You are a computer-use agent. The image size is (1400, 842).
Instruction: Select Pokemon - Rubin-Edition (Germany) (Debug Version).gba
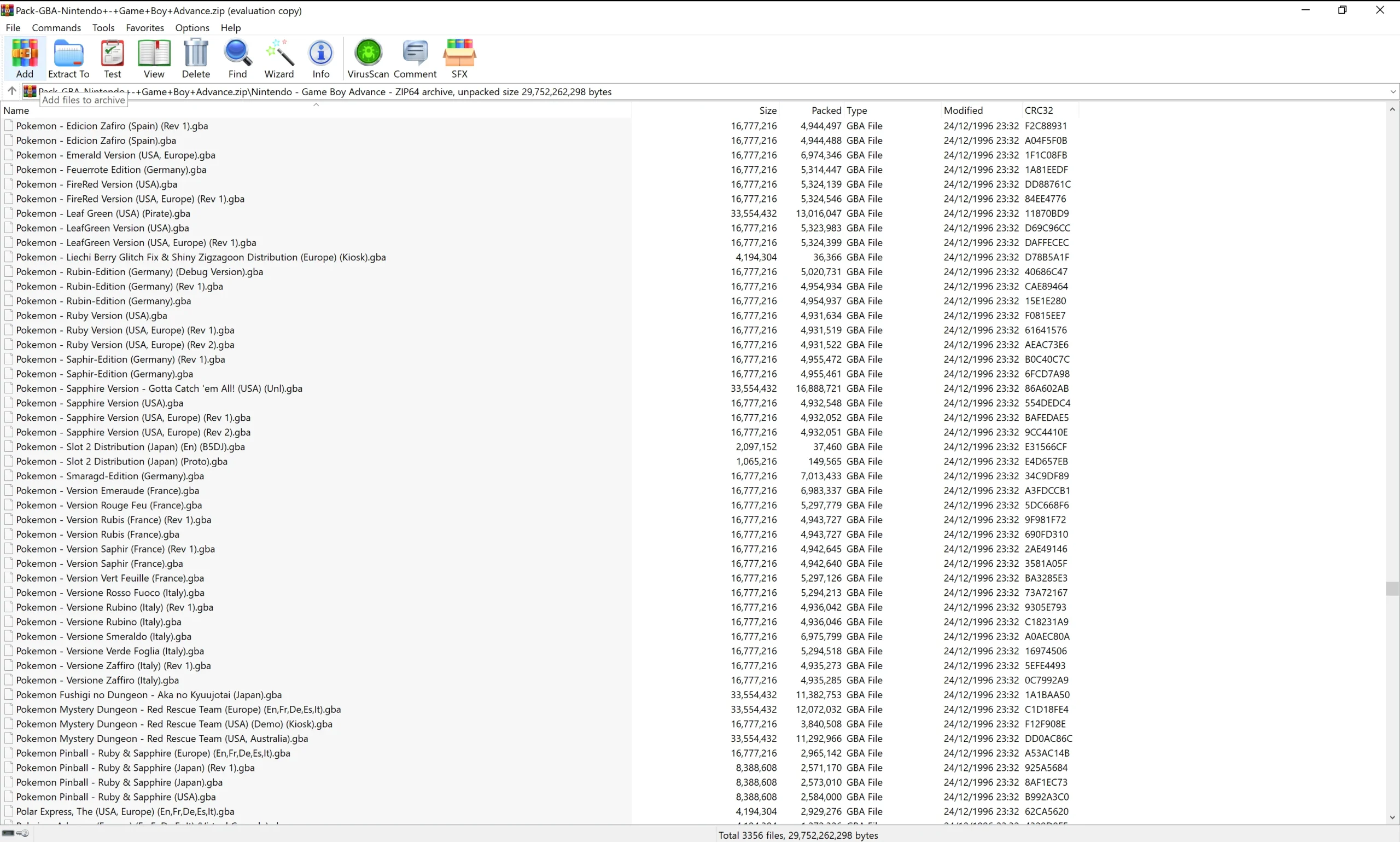pyautogui.click(x=139, y=272)
